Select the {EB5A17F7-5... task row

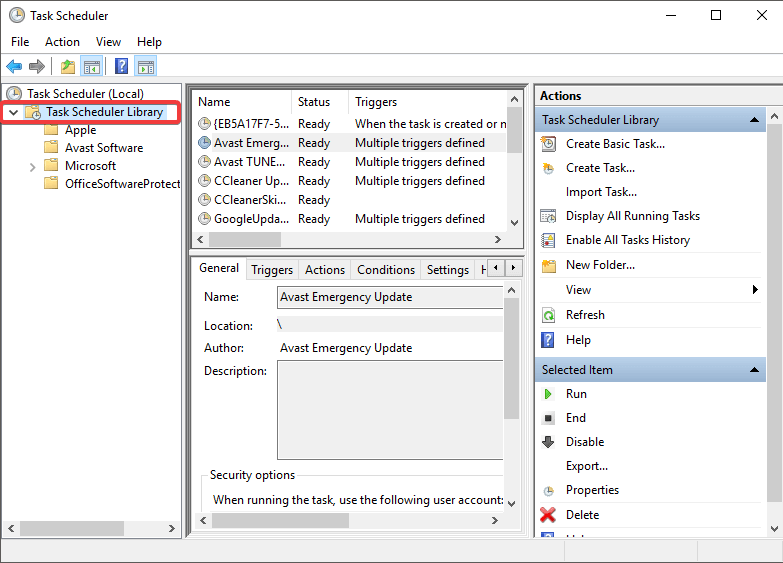tap(352, 123)
